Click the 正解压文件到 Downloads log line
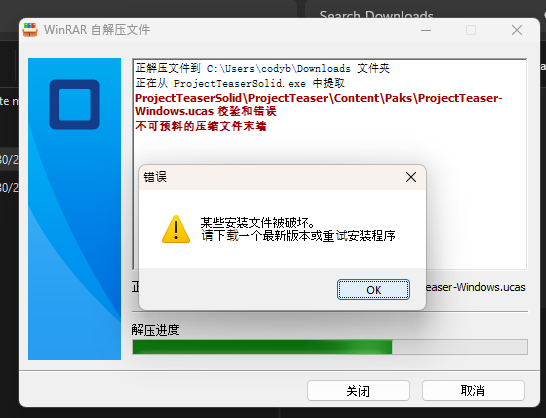Image resolution: width=546 pixels, height=418 pixels. coord(263,68)
